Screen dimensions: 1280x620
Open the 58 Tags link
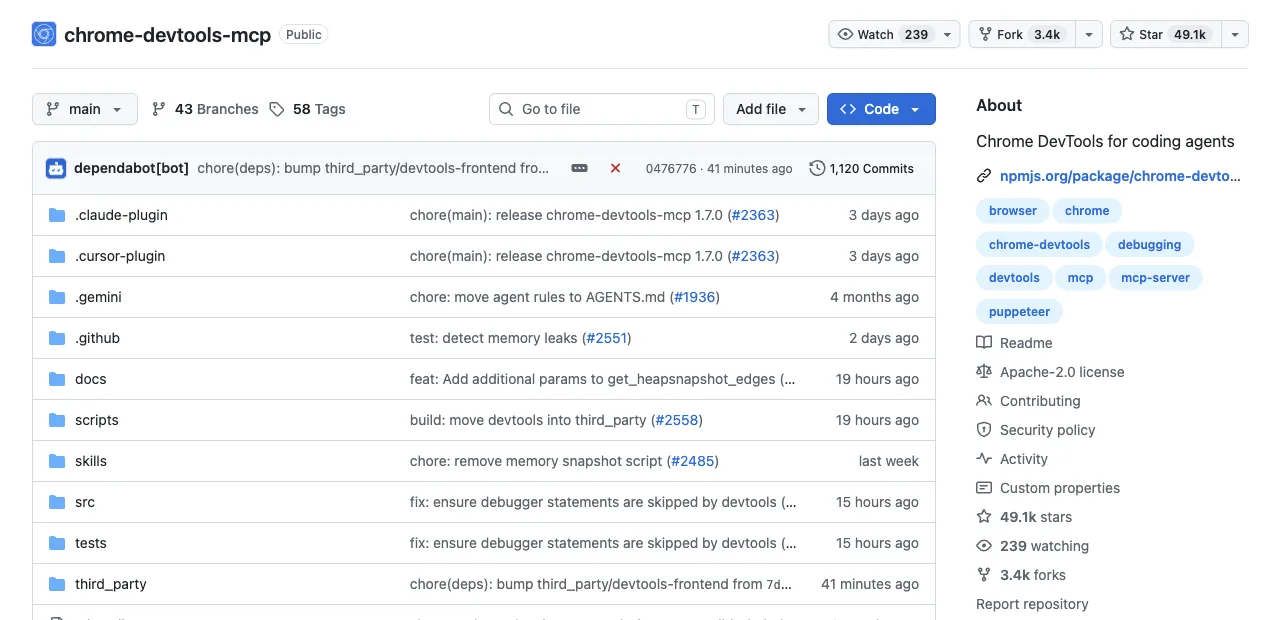click(x=308, y=109)
